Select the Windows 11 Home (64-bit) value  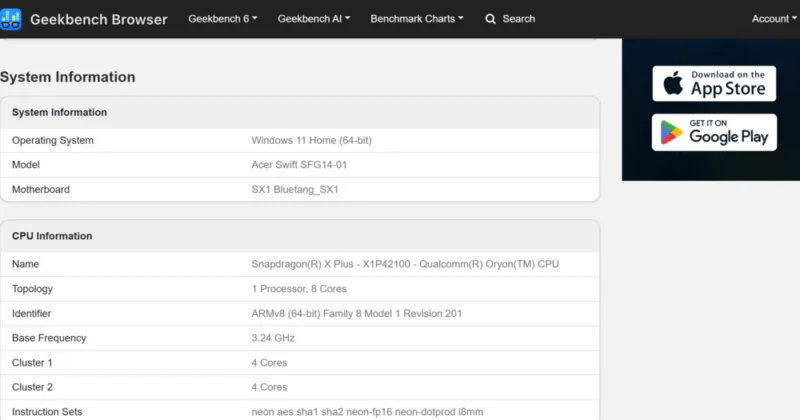pos(311,140)
